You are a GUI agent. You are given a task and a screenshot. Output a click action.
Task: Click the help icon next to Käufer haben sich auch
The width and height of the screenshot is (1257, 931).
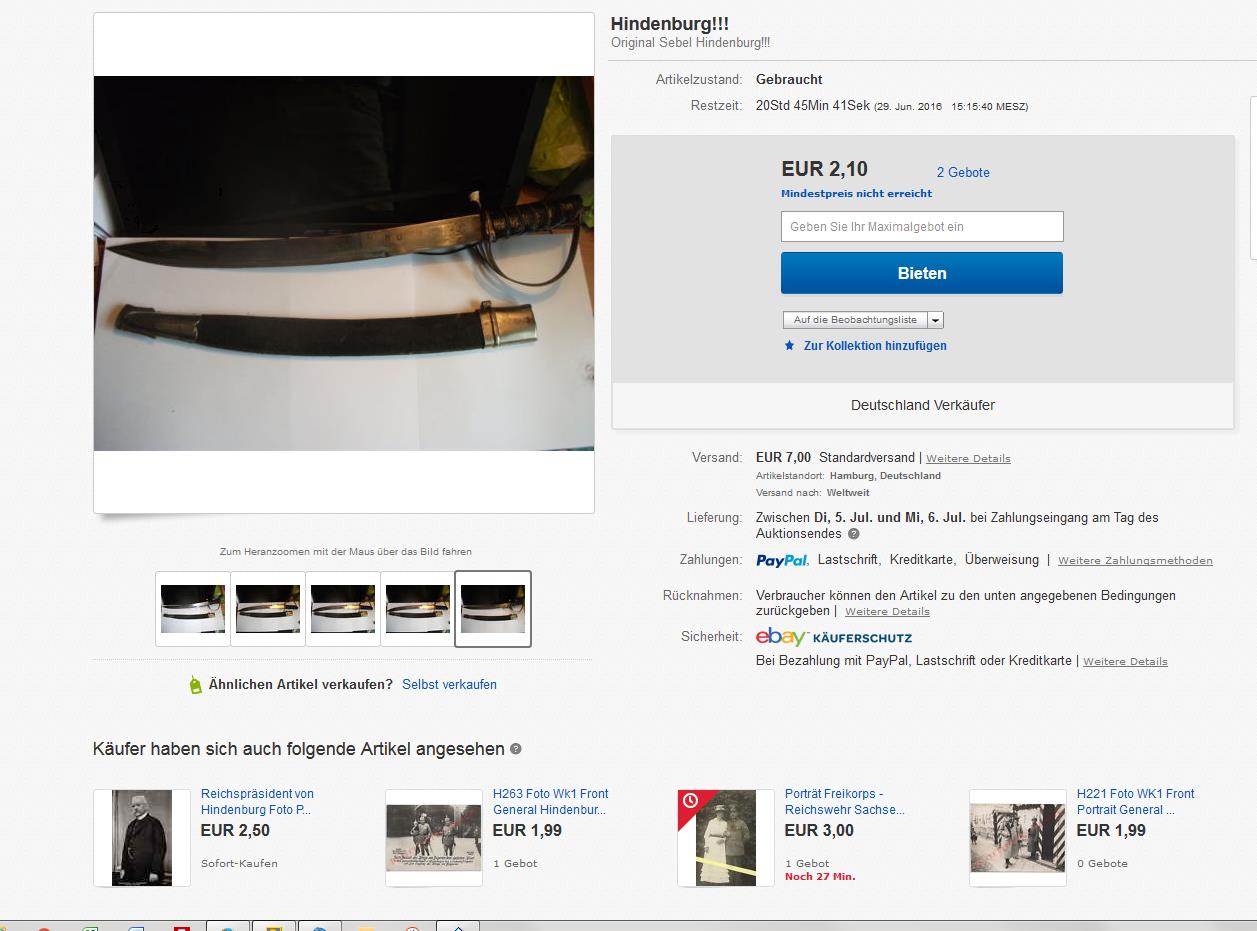click(516, 748)
